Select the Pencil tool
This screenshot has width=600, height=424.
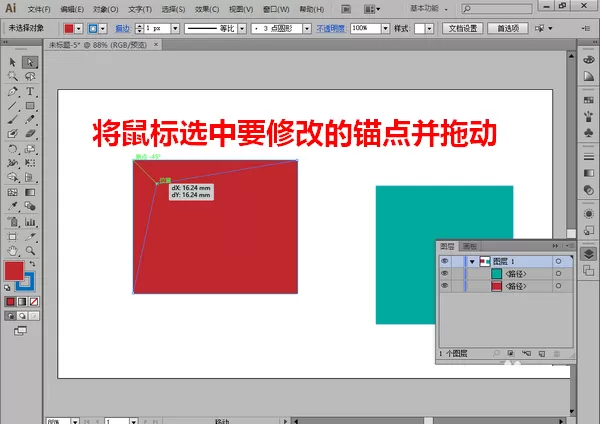point(30,120)
